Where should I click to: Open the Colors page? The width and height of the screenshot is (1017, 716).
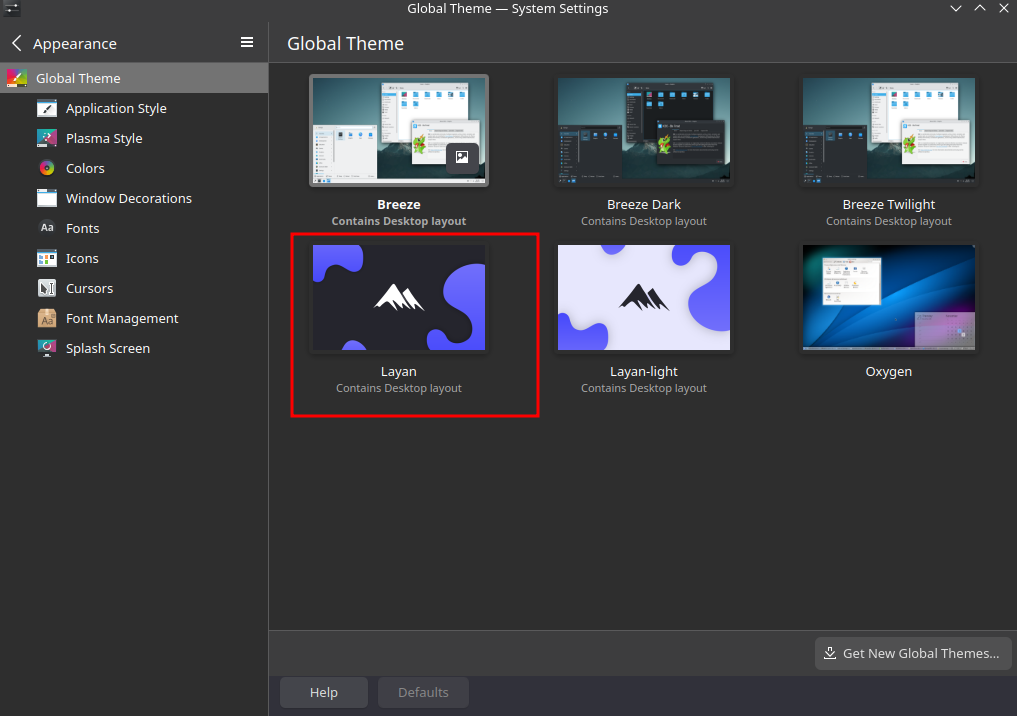[134, 168]
